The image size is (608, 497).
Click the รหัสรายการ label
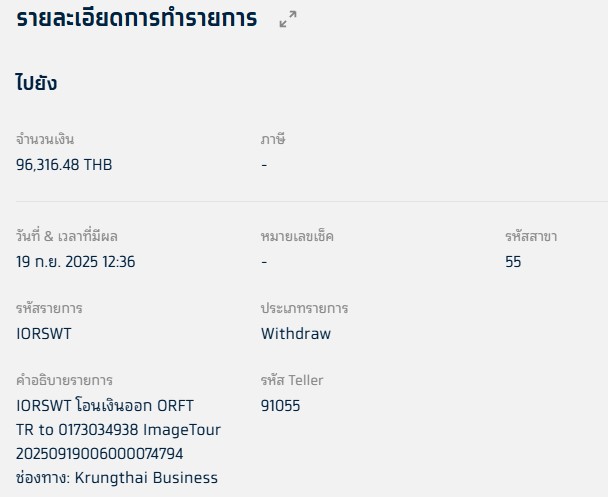(x=49, y=308)
